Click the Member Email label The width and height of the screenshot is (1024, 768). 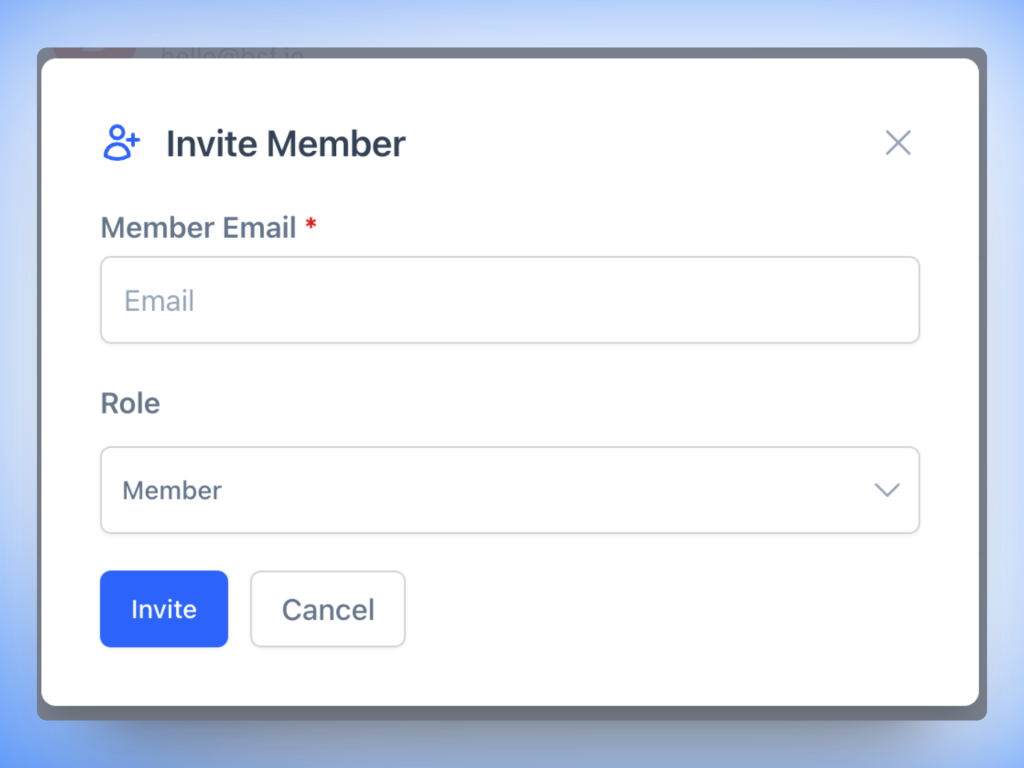pos(198,228)
